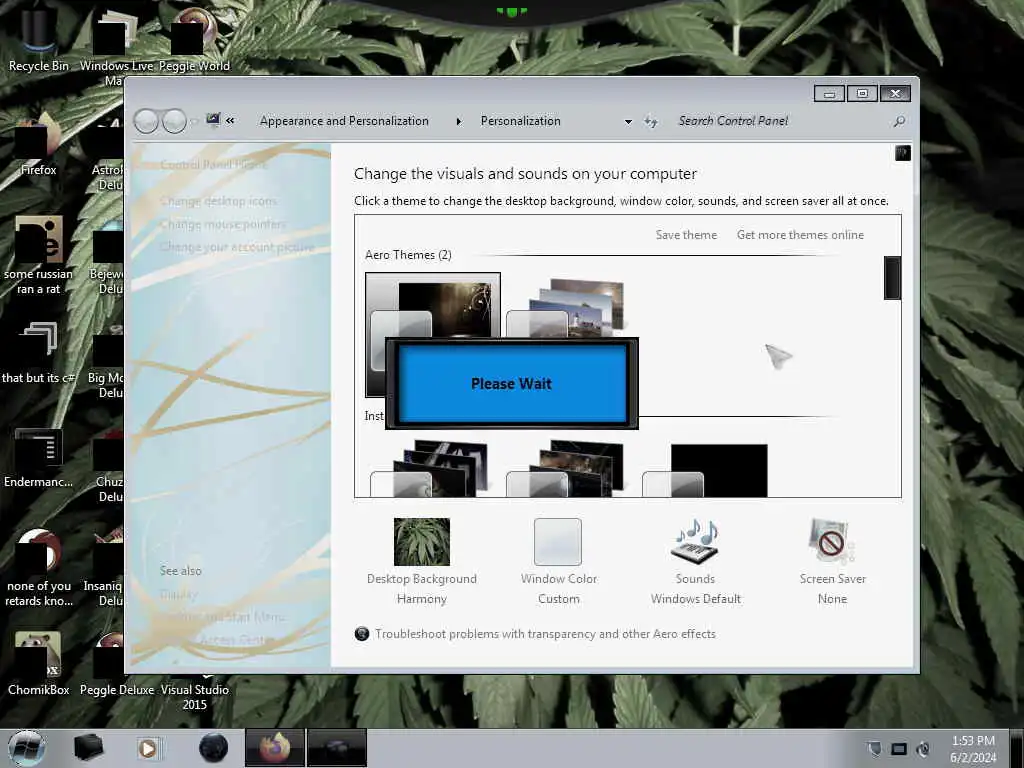Click Get more themes online
The image size is (1024, 768).
pyautogui.click(x=800, y=235)
